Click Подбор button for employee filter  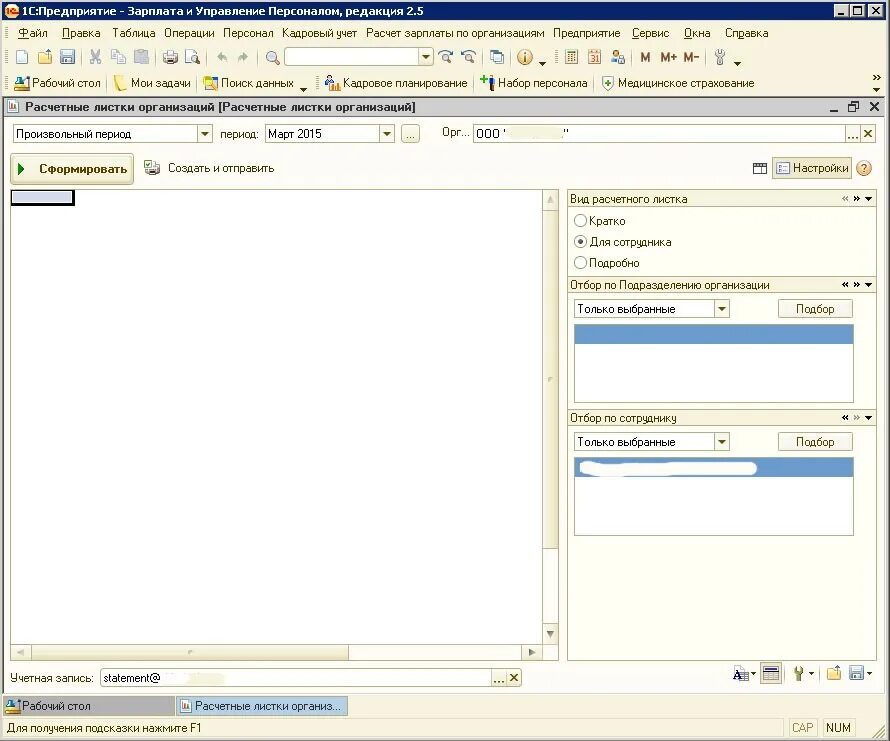(x=815, y=442)
